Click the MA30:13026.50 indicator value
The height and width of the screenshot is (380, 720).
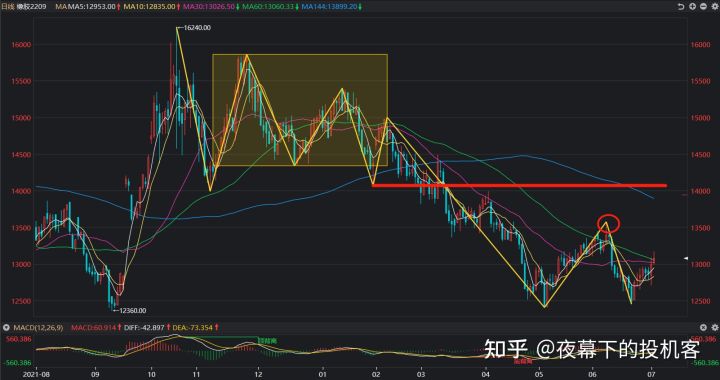[209, 6]
